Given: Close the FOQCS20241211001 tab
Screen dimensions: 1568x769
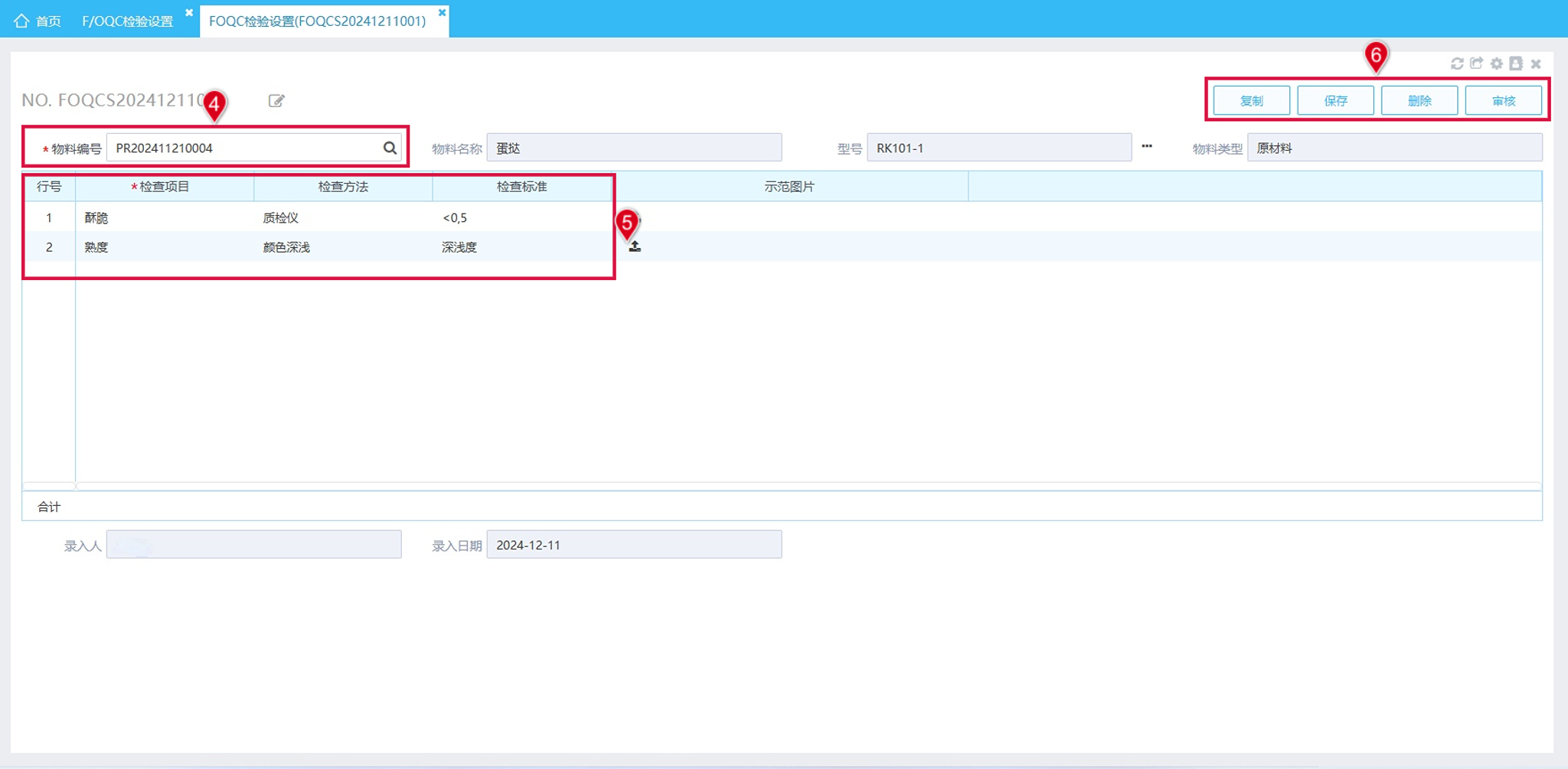Looking at the screenshot, I should pos(442,12).
